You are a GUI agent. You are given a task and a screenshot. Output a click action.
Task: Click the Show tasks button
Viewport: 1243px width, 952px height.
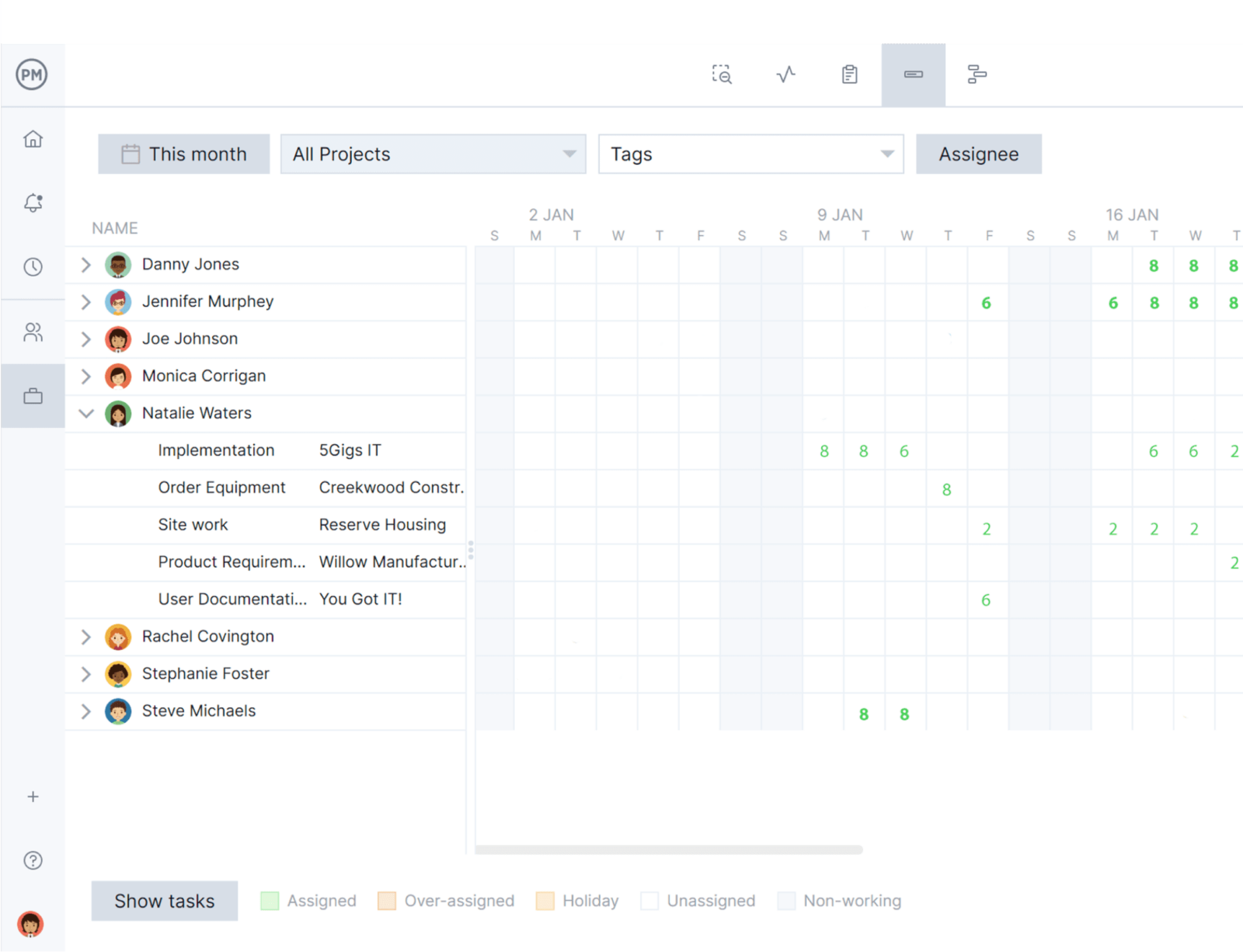click(164, 901)
